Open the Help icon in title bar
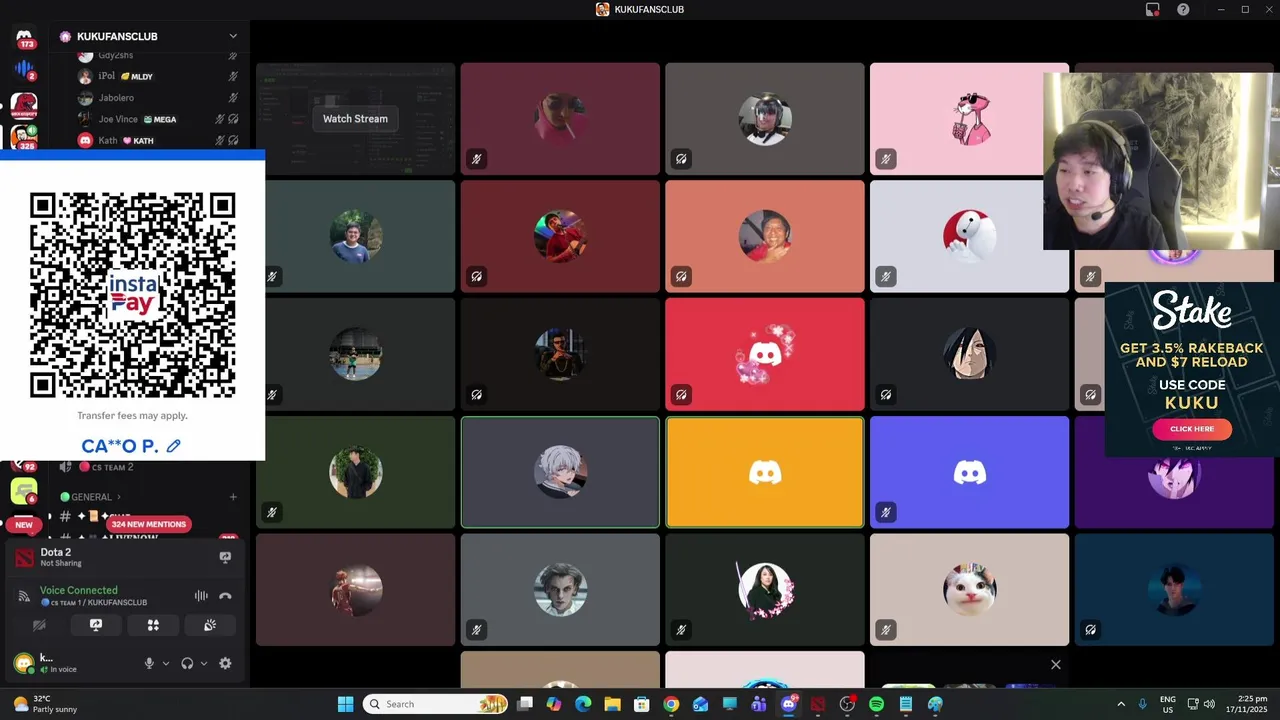The height and width of the screenshot is (720, 1280). tap(1183, 9)
